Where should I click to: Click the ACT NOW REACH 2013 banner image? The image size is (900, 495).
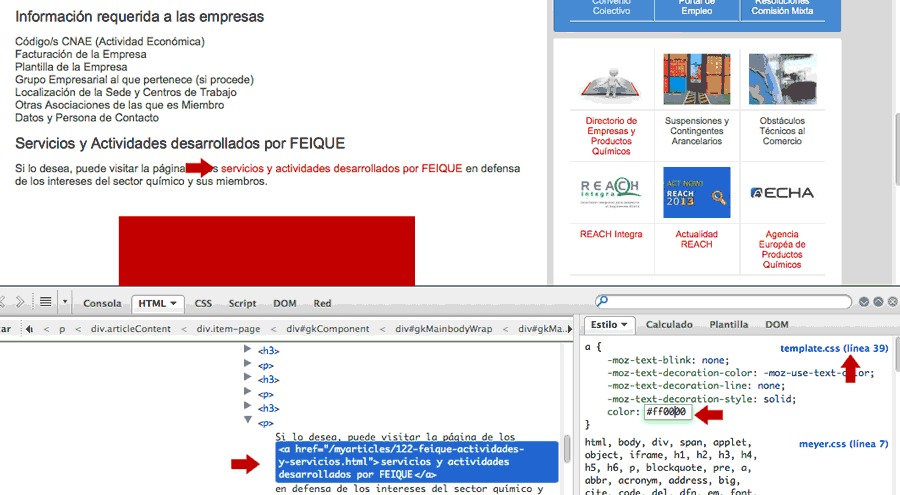tap(697, 192)
